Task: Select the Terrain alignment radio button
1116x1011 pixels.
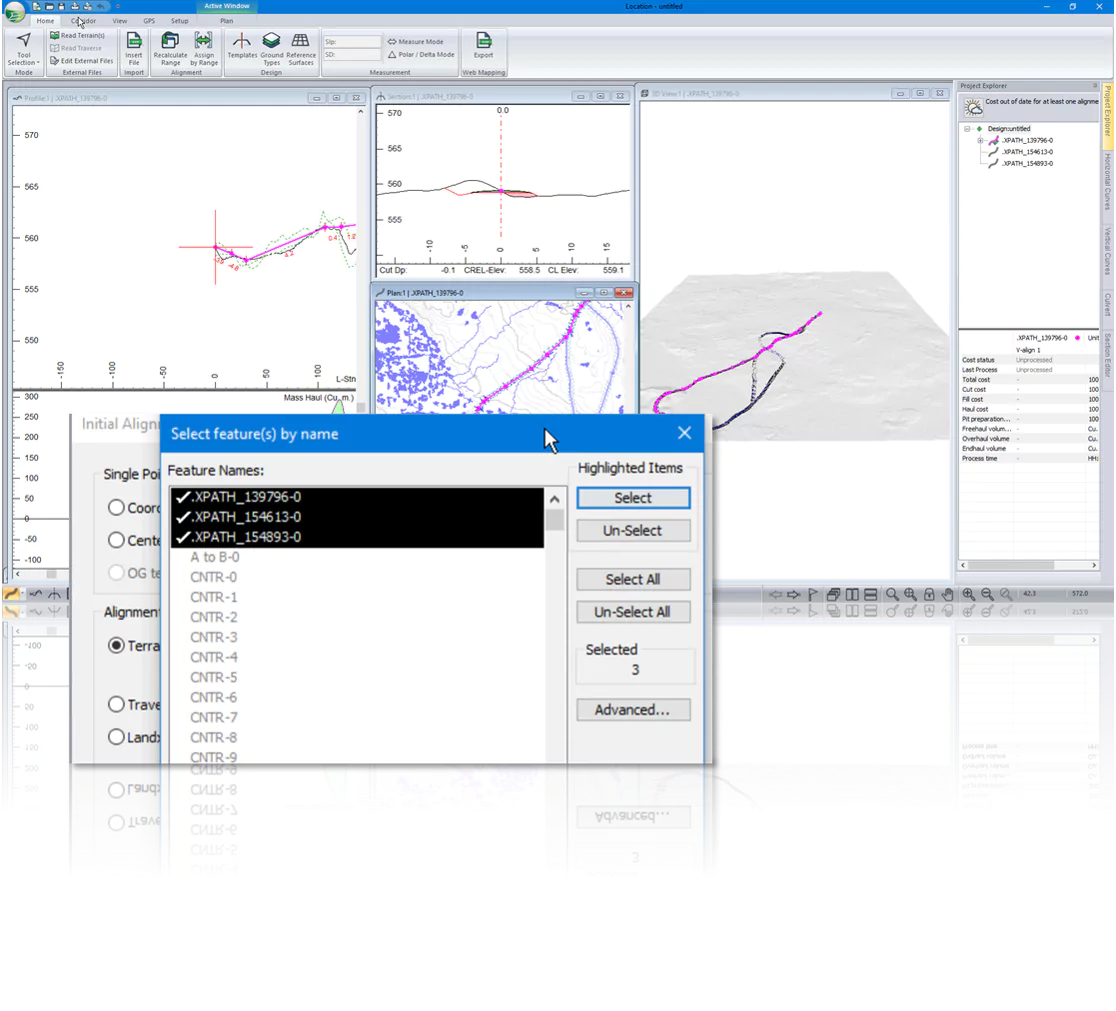Action: [x=116, y=646]
